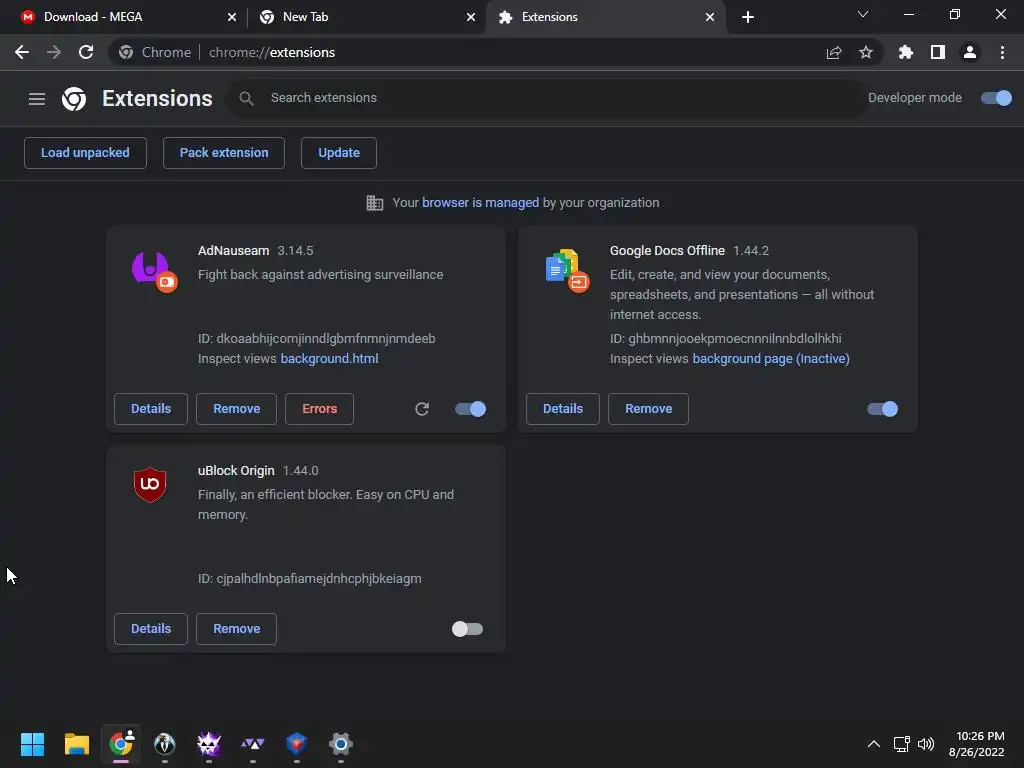
Task: Click the Search extensions field
Action: (546, 98)
